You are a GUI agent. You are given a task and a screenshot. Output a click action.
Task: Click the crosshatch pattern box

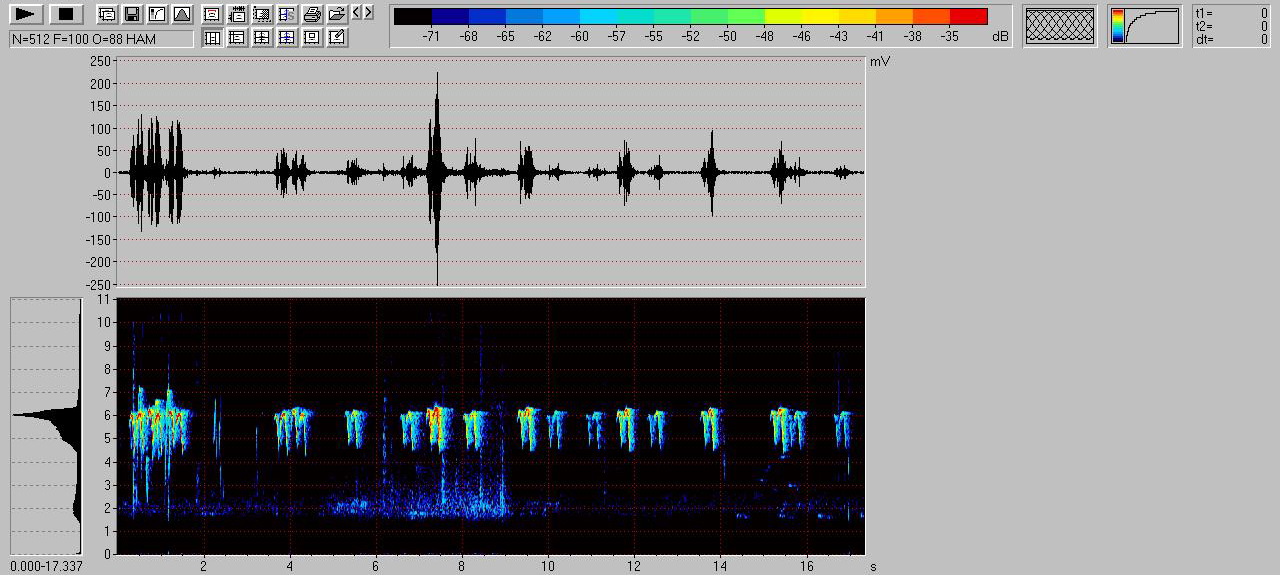point(1060,25)
